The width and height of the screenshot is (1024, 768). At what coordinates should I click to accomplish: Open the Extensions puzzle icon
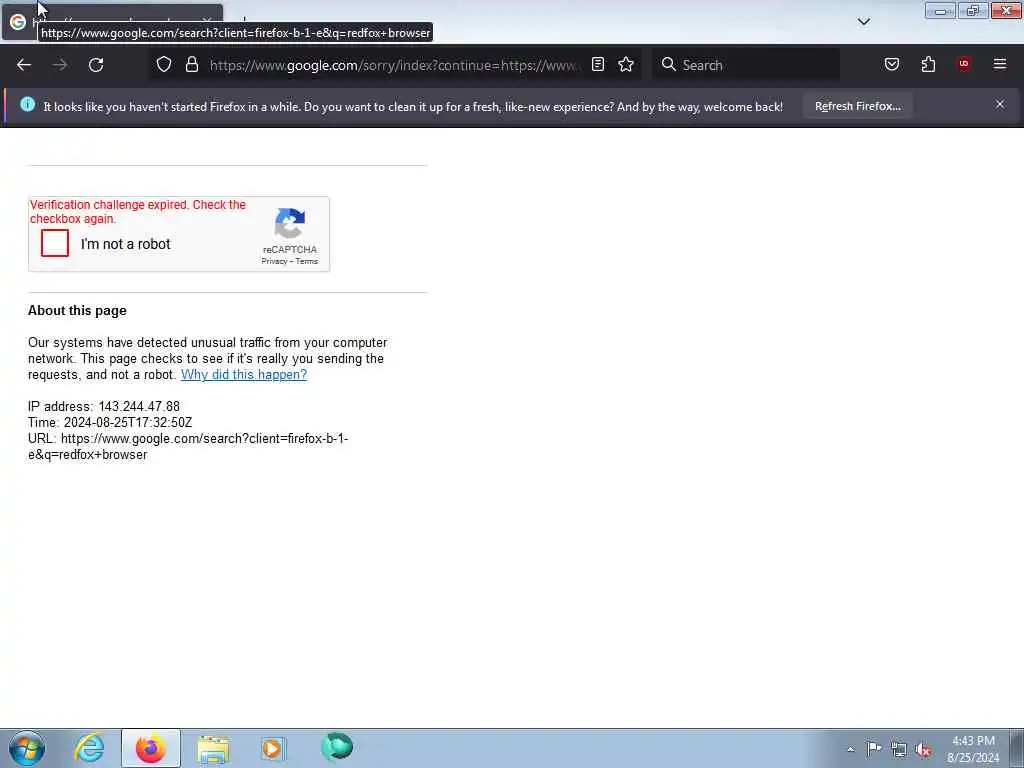tap(928, 65)
